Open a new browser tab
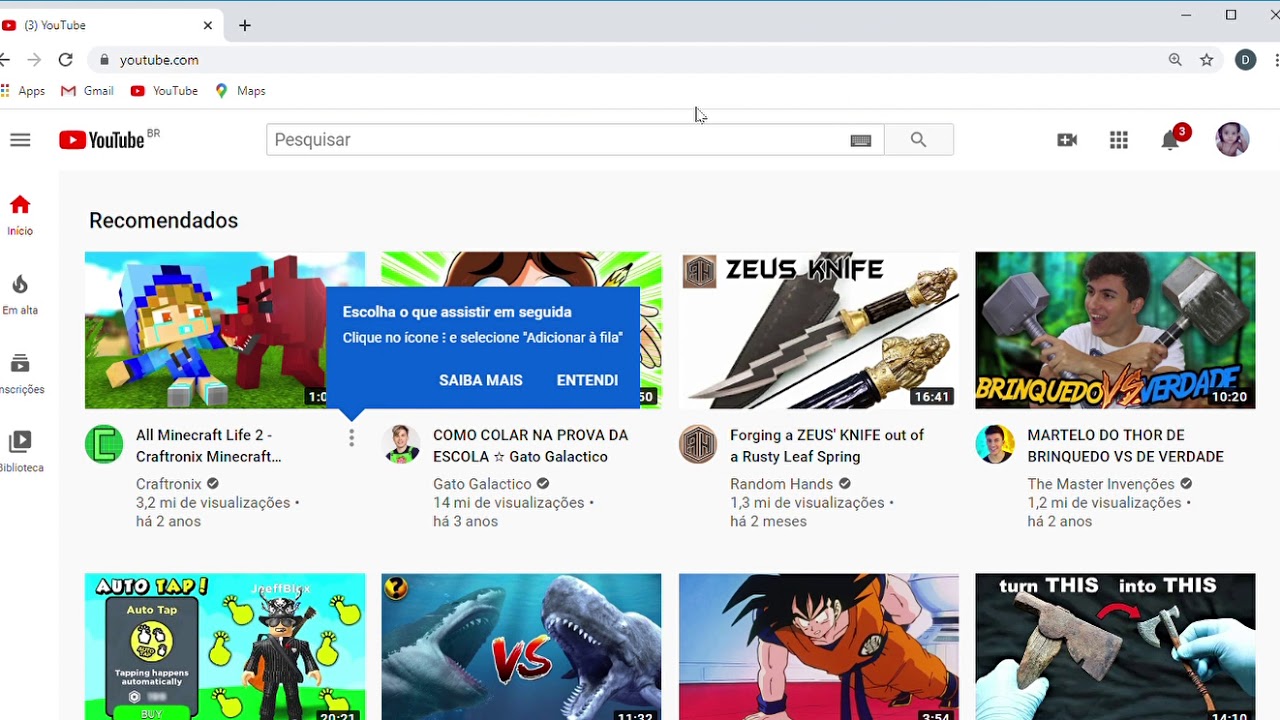The image size is (1280, 720). point(245,25)
